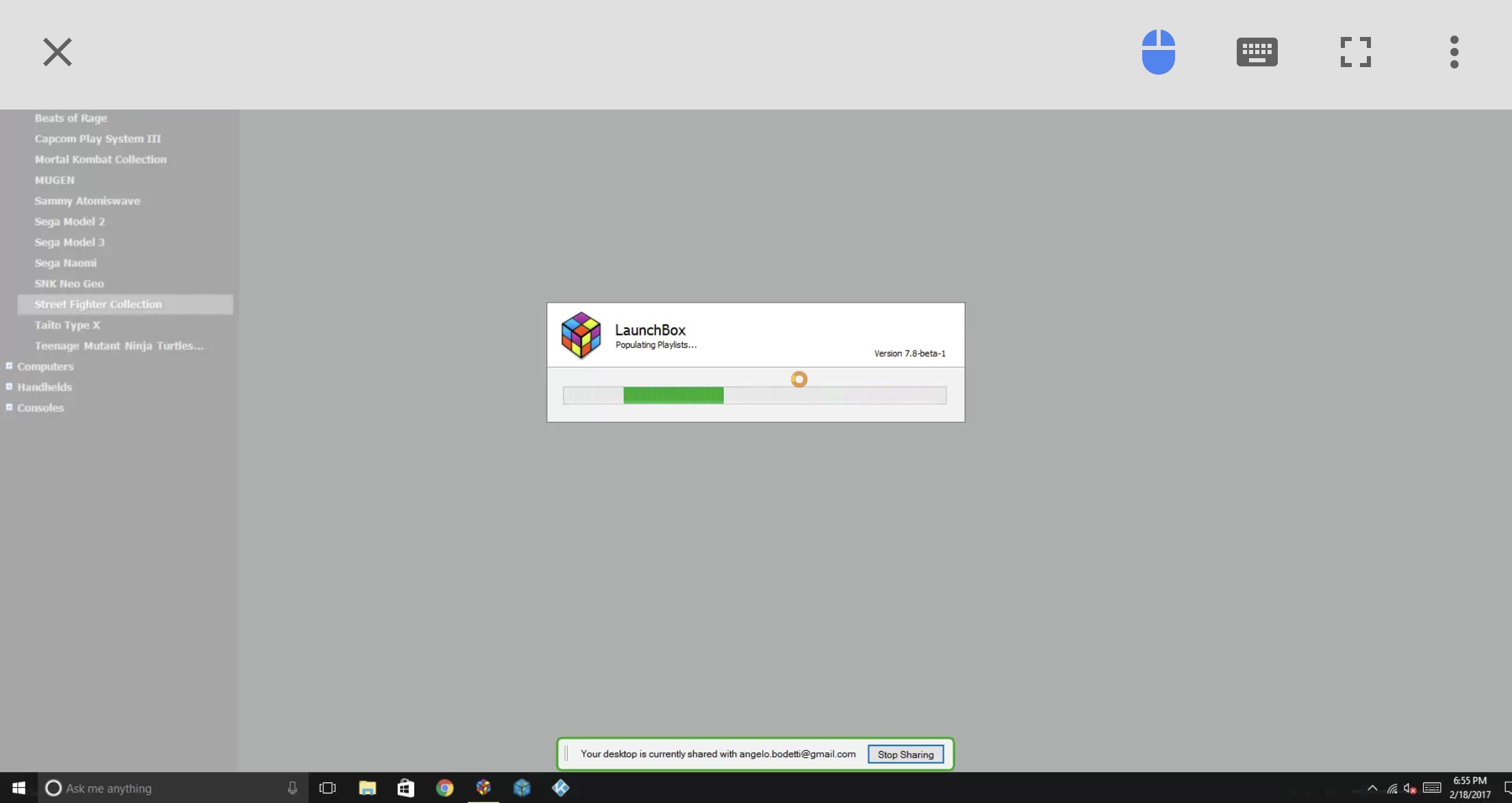The width and height of the screenshot is (1512, 803).
Task: Click the Version 7.8-beta-1 text
Action: (x=909, y=353)
